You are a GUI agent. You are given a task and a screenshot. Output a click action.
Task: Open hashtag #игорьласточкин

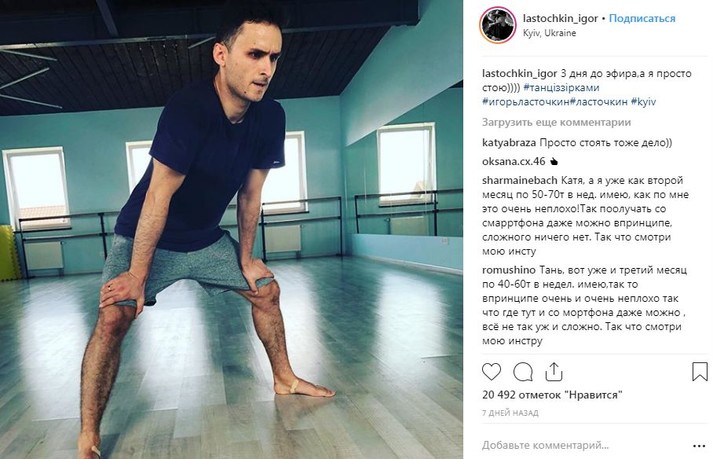(526, 102)
